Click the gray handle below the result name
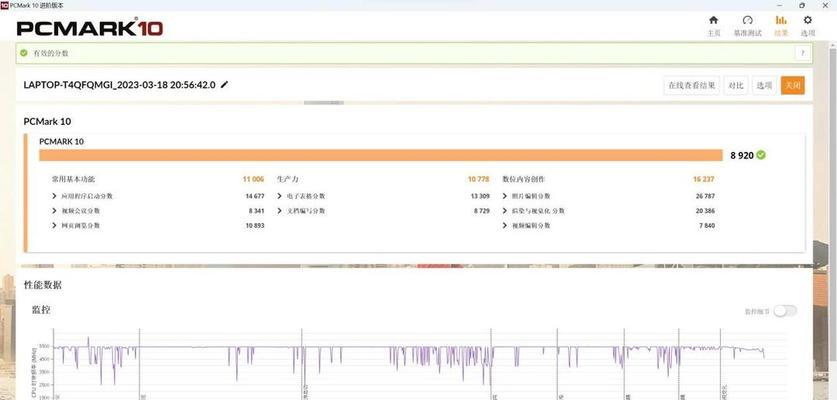 pyautogui.click(x=323, y=103)
